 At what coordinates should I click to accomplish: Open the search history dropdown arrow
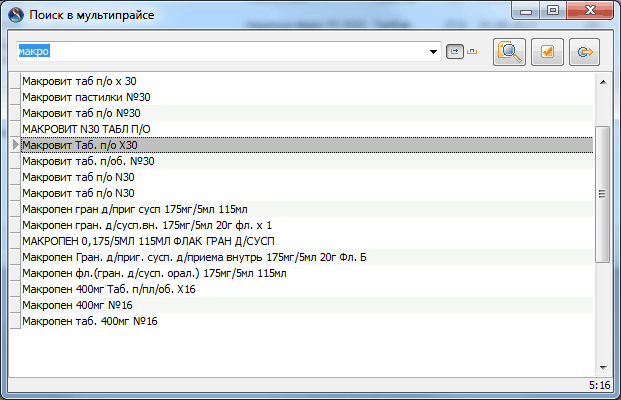pyautogui.click(x=433, y=51)
